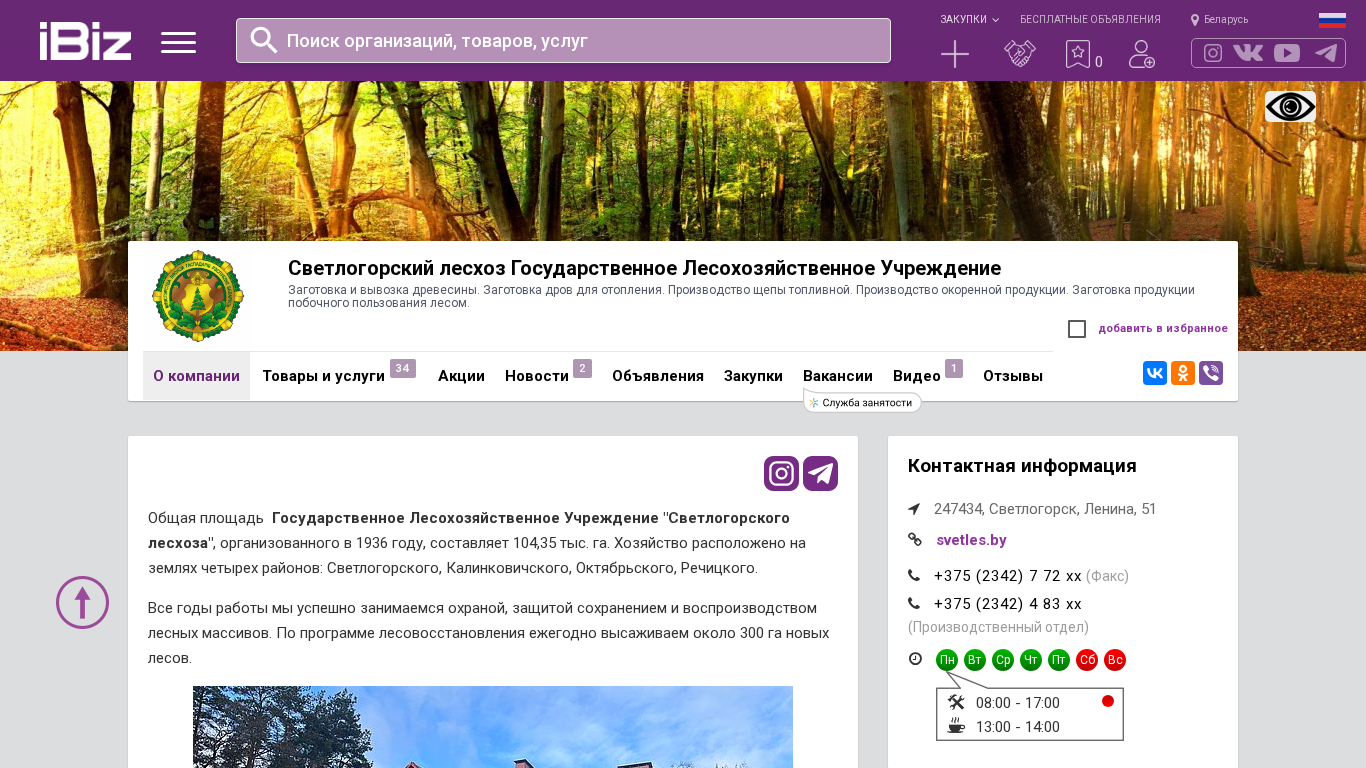
Task: Open the Telegram icon in header
Action: point(1326,53)
